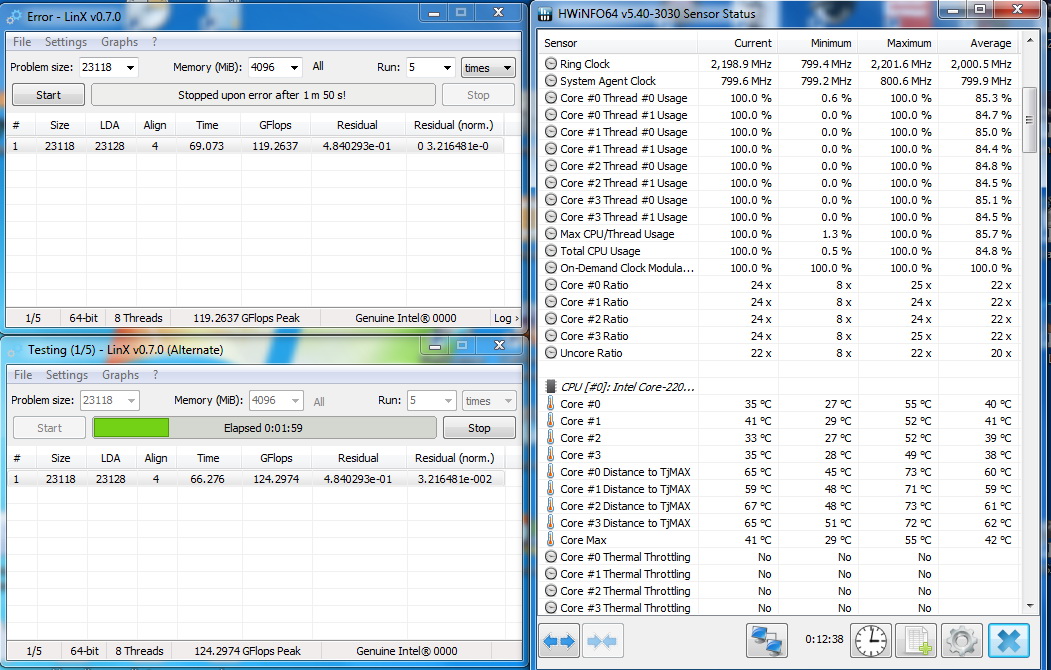Click Core #1 Distance to TjMAX icon
The width and height of the screenshot is (1051, 670).
point(550,488)
